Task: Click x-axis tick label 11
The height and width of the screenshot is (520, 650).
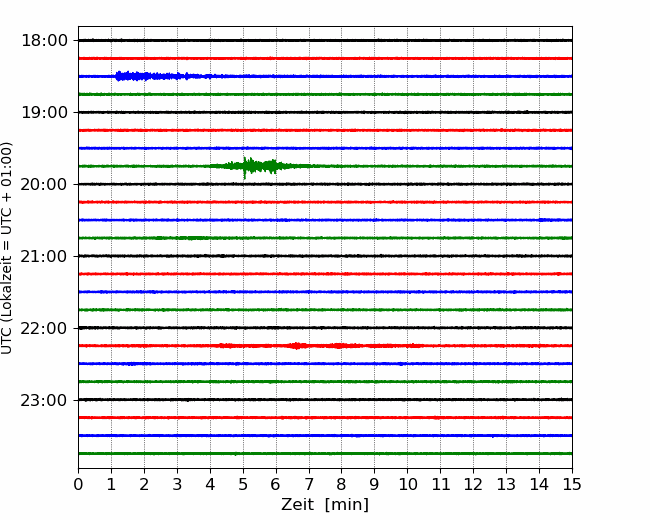Action: click(x=440, y=484)
